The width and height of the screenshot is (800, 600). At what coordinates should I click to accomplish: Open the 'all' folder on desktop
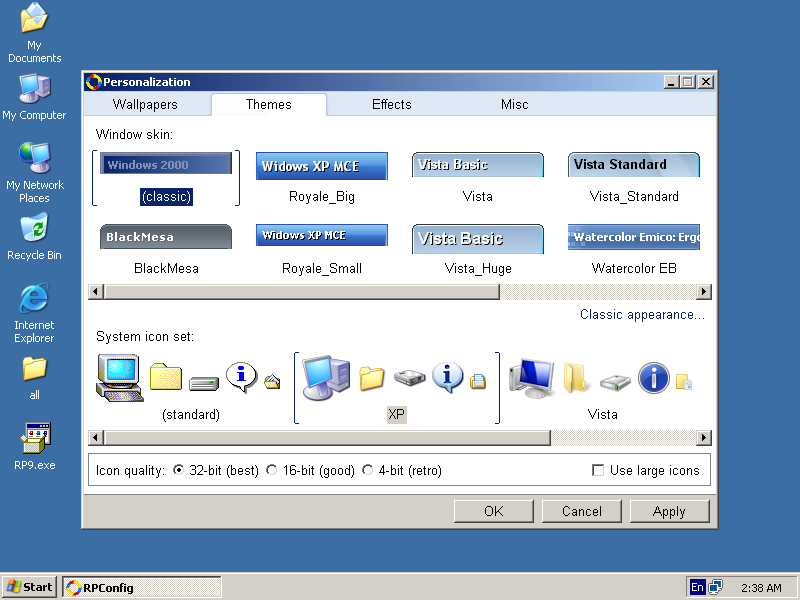34,378
